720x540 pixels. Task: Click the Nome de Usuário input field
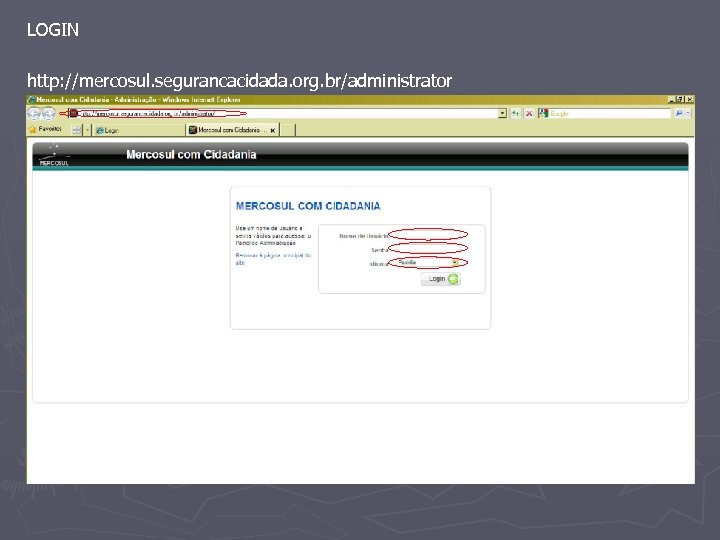coord(428,235)
